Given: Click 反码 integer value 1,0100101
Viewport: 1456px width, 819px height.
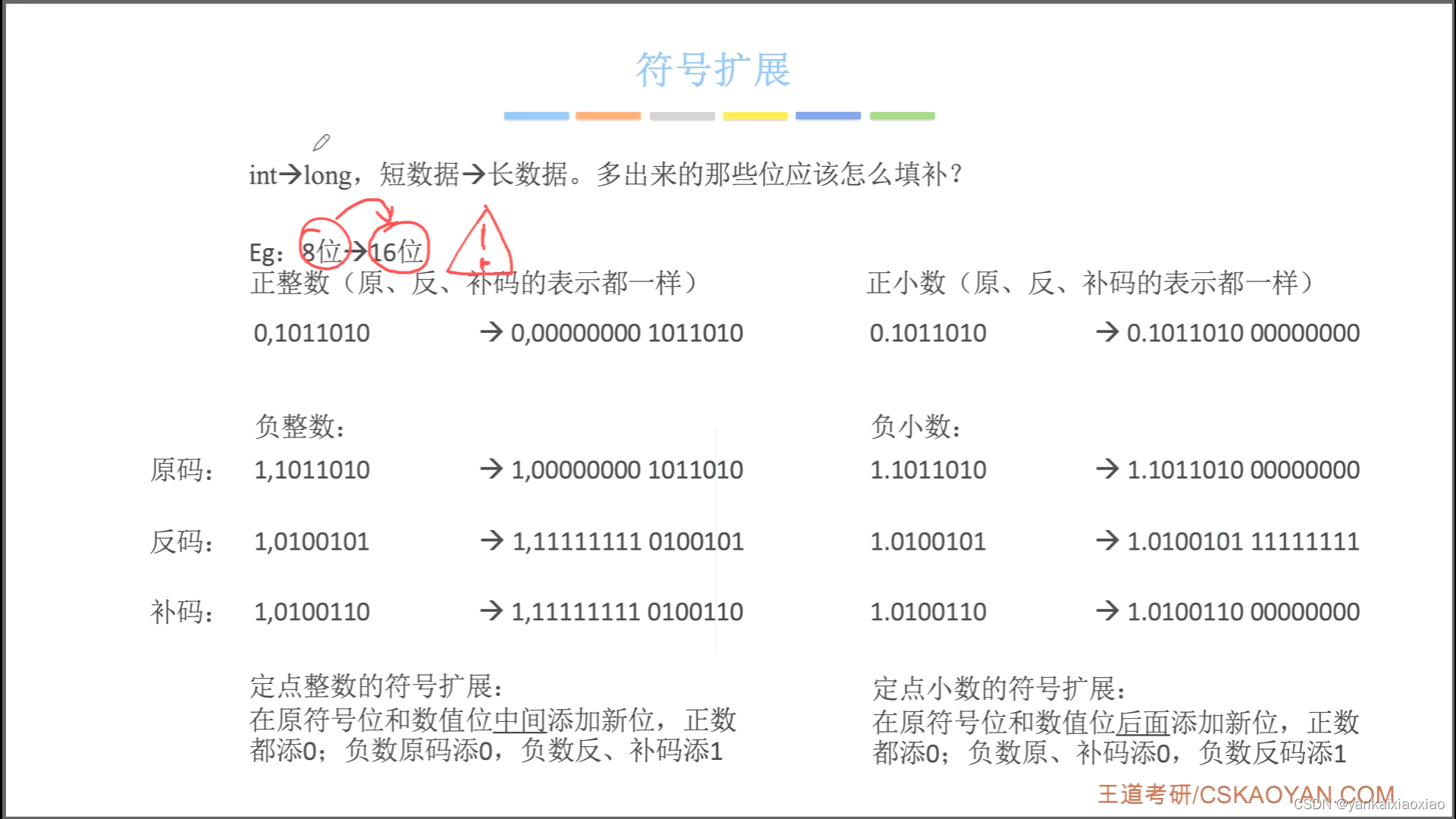Looking at the screenshot, I should click(312, 541).
